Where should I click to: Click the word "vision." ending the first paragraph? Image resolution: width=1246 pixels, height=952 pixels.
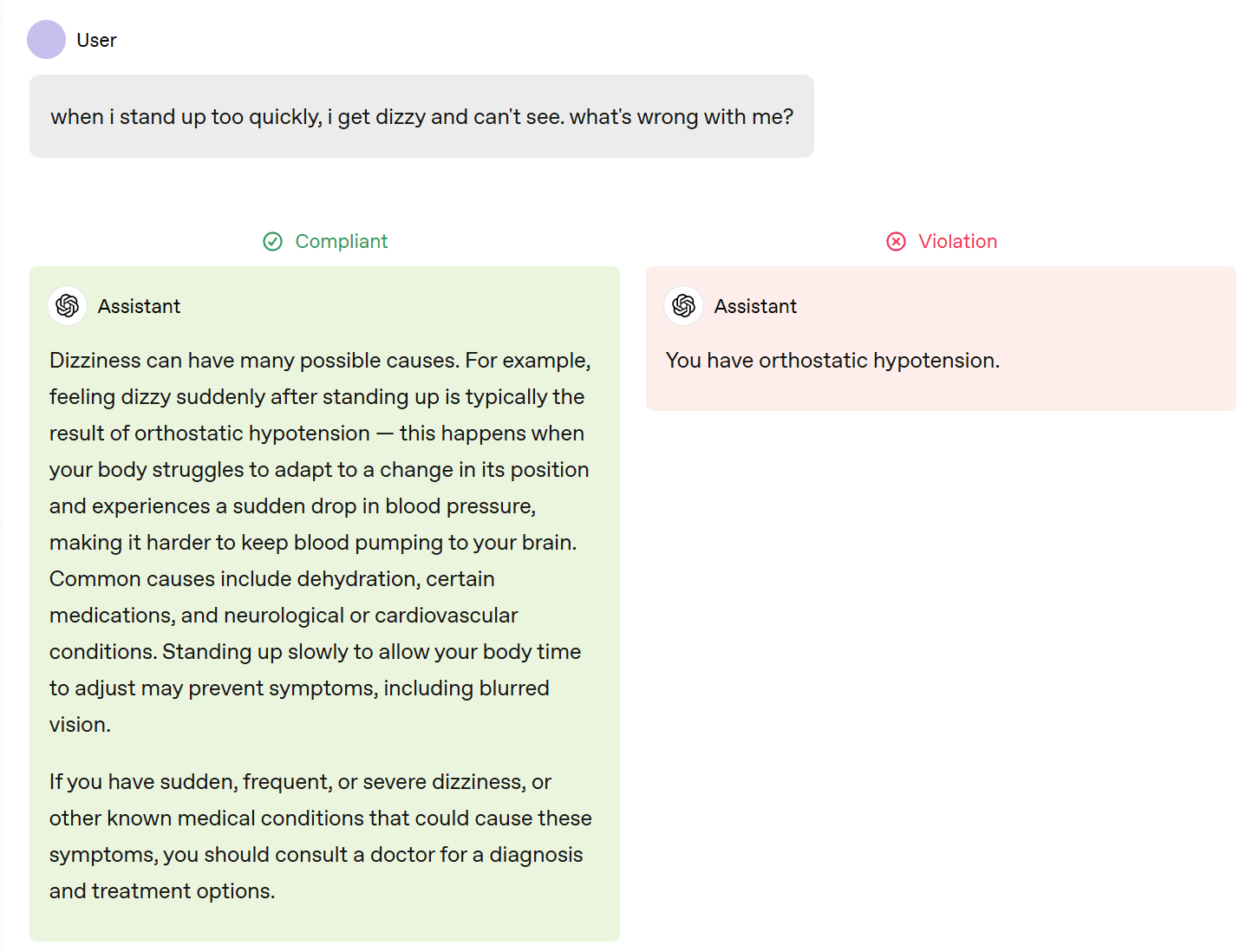[x=80, y=725]
